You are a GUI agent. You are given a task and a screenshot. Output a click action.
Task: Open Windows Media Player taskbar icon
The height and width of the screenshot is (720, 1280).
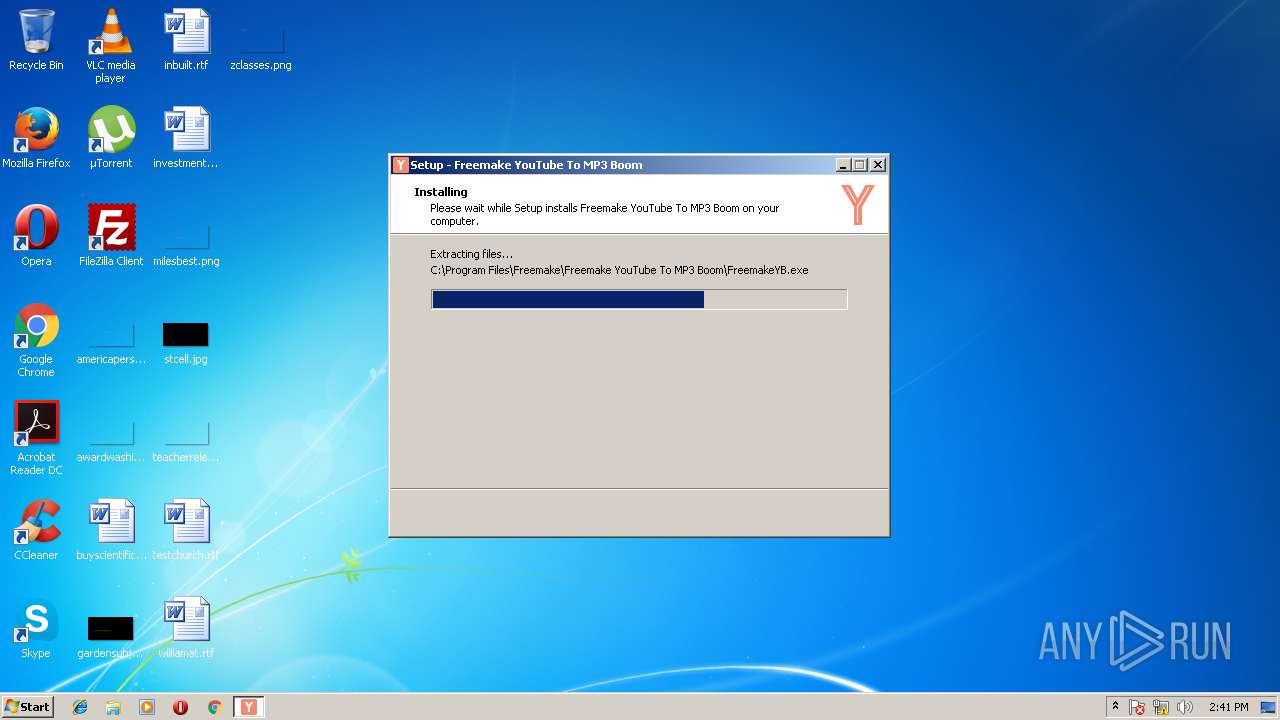(147, 707)
